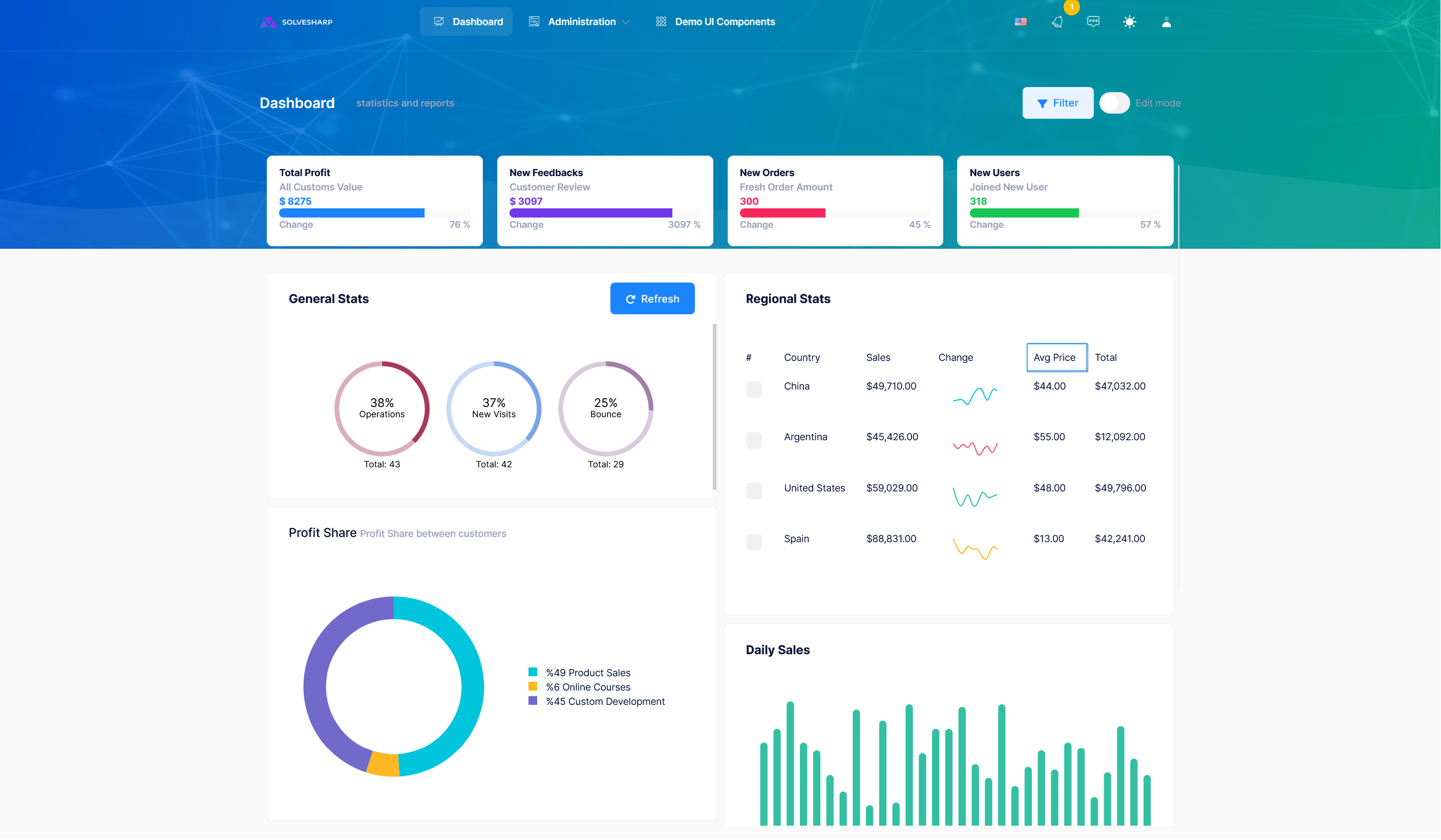Click the Administration menu icon
The height and width of the screenshot is (840, 1441).
(534, 21)
